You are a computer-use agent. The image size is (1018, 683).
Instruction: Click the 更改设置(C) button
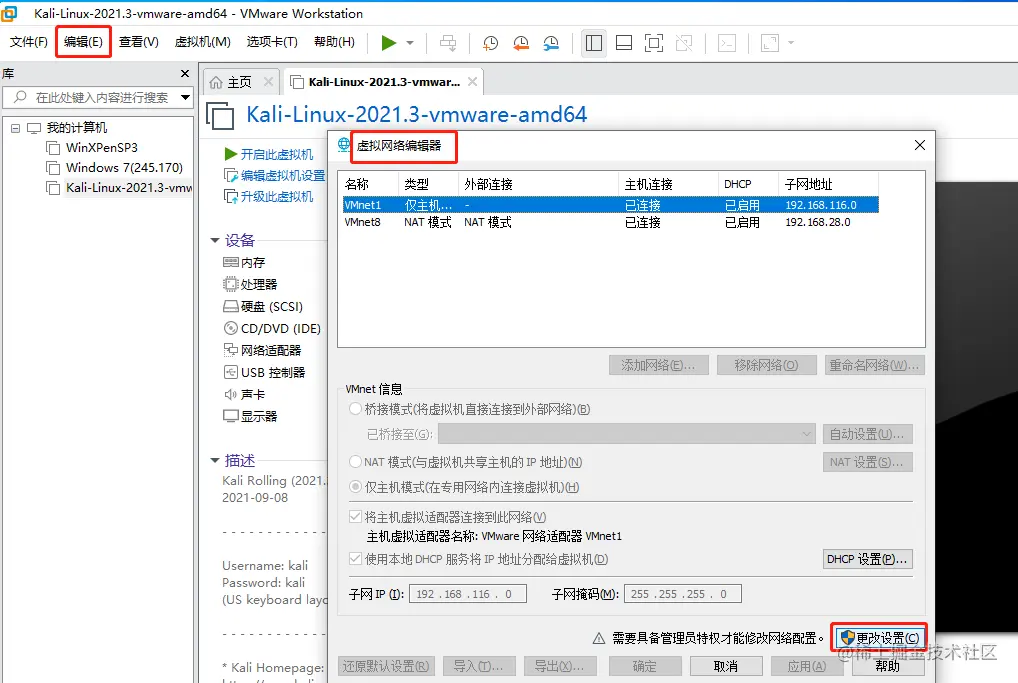pos(880,638)
